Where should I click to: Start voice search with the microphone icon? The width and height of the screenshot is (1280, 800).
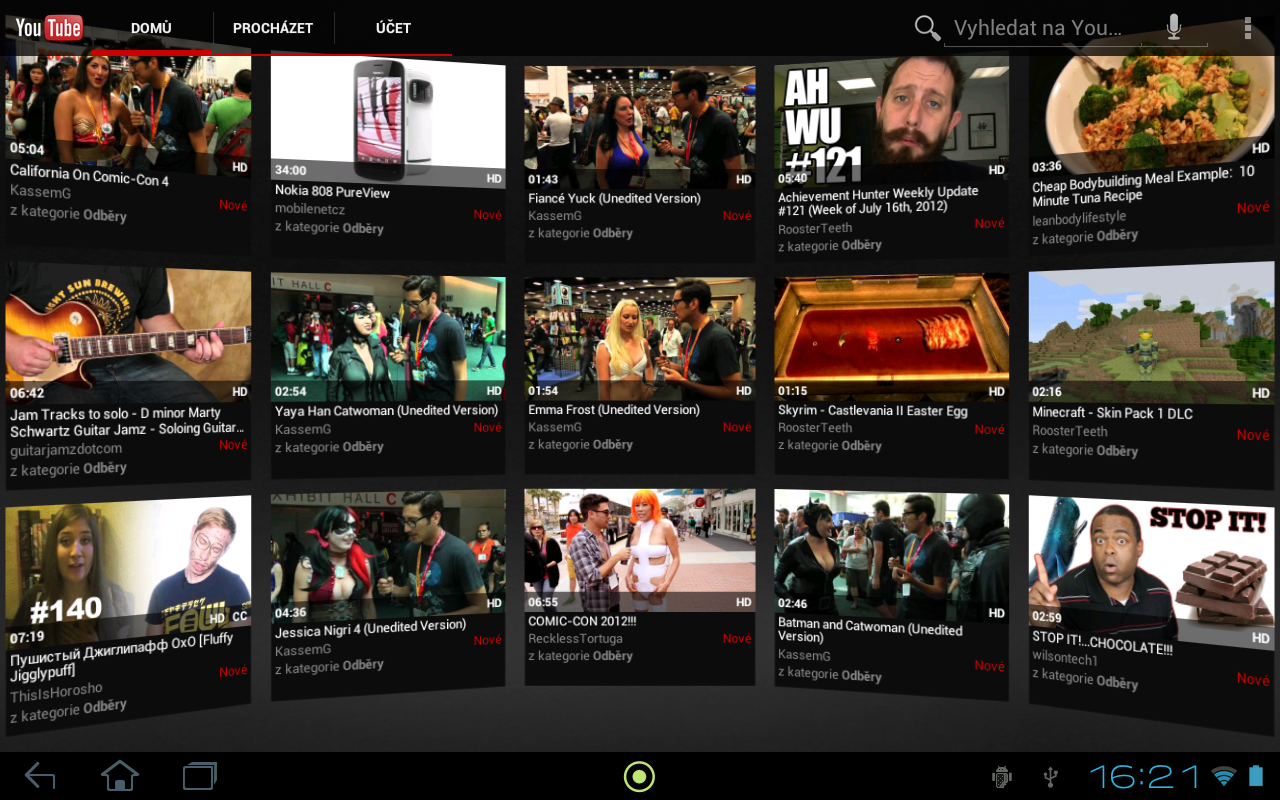(x=1173, y=28)
